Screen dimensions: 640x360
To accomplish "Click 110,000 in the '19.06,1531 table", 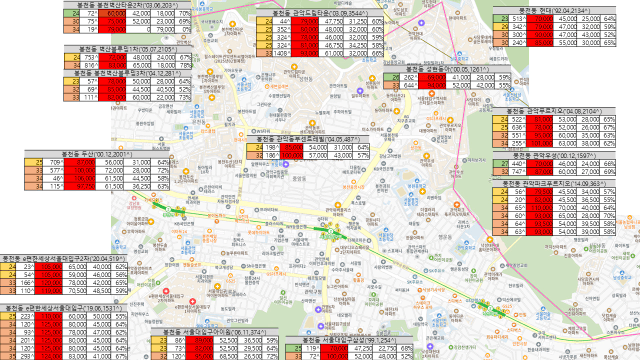I will (x=49, y=316).
